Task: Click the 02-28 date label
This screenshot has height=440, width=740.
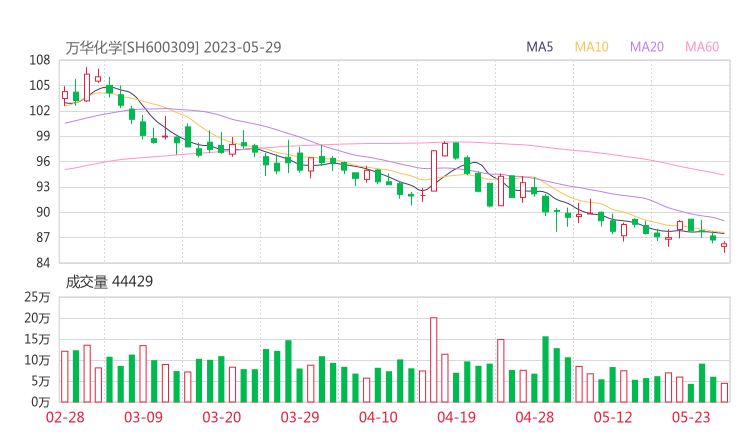Action: point(65,417)
